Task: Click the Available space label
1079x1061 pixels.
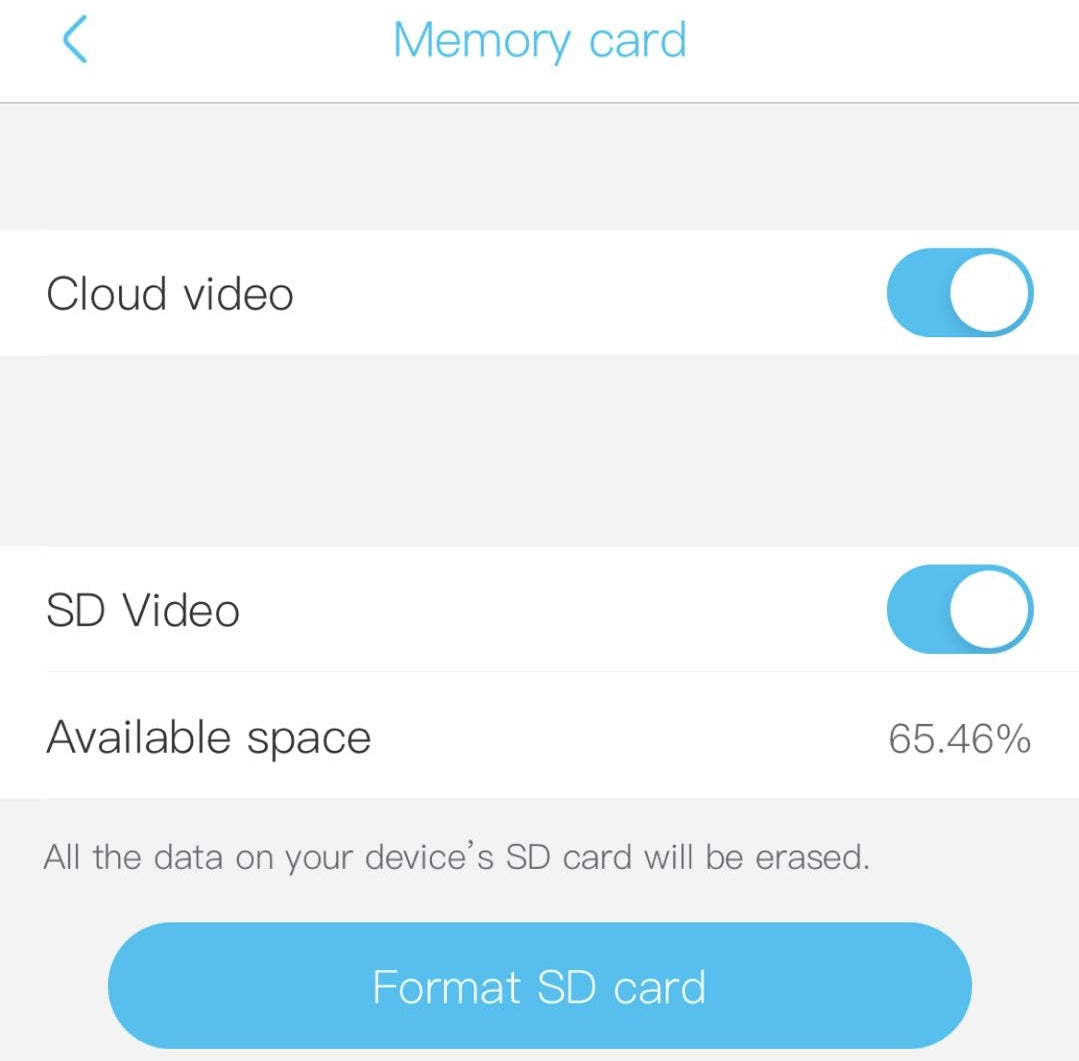Action: tap(209, 738)
